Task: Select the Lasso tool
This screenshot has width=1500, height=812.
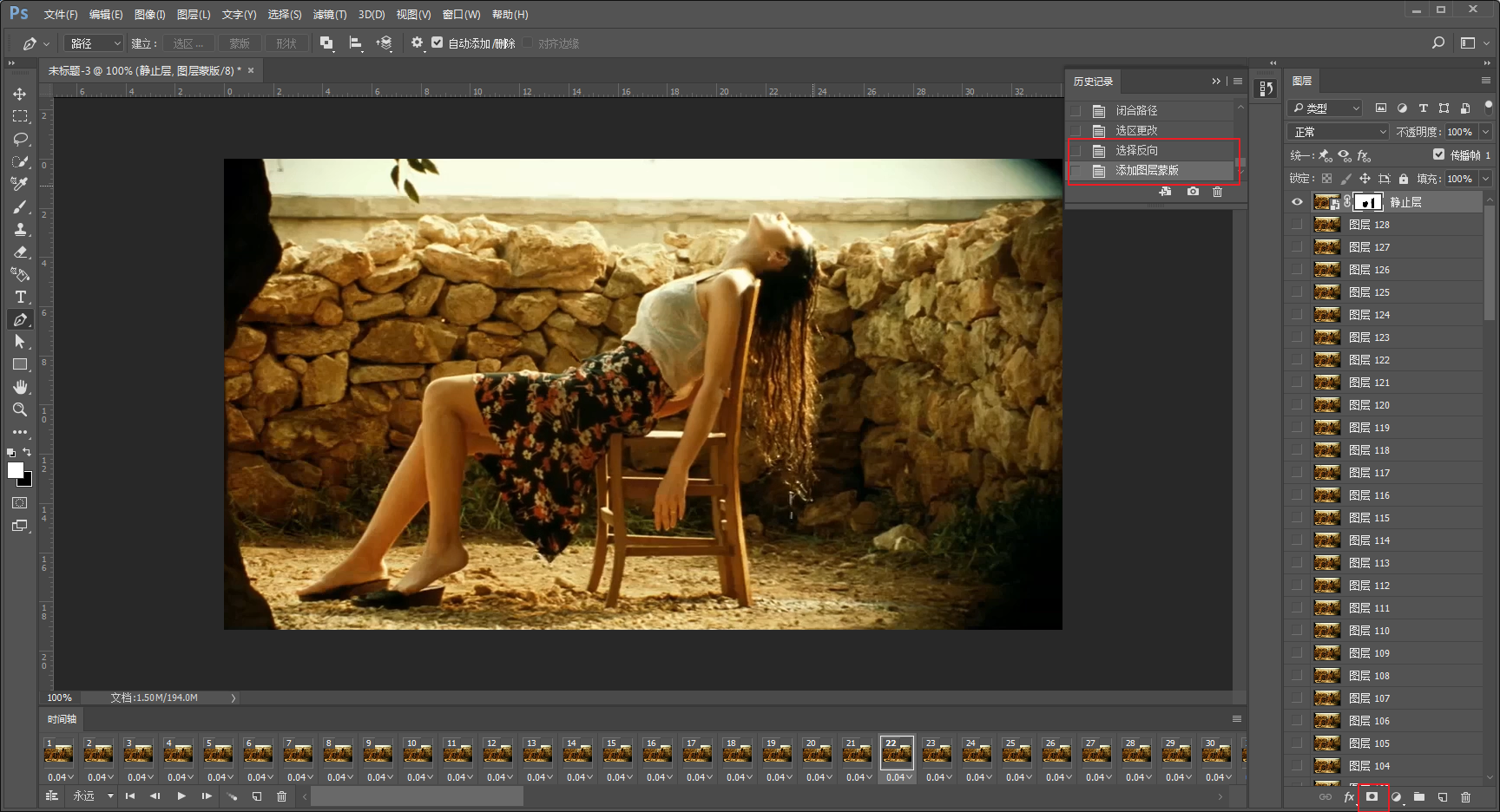Action: 20,139
